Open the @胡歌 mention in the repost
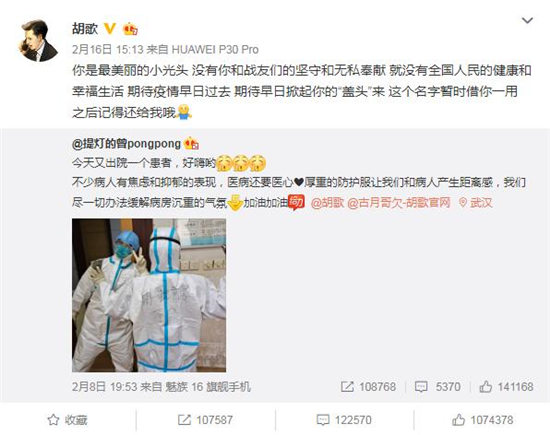The height and width of the screenshot is (435, 550). (327, 202)
